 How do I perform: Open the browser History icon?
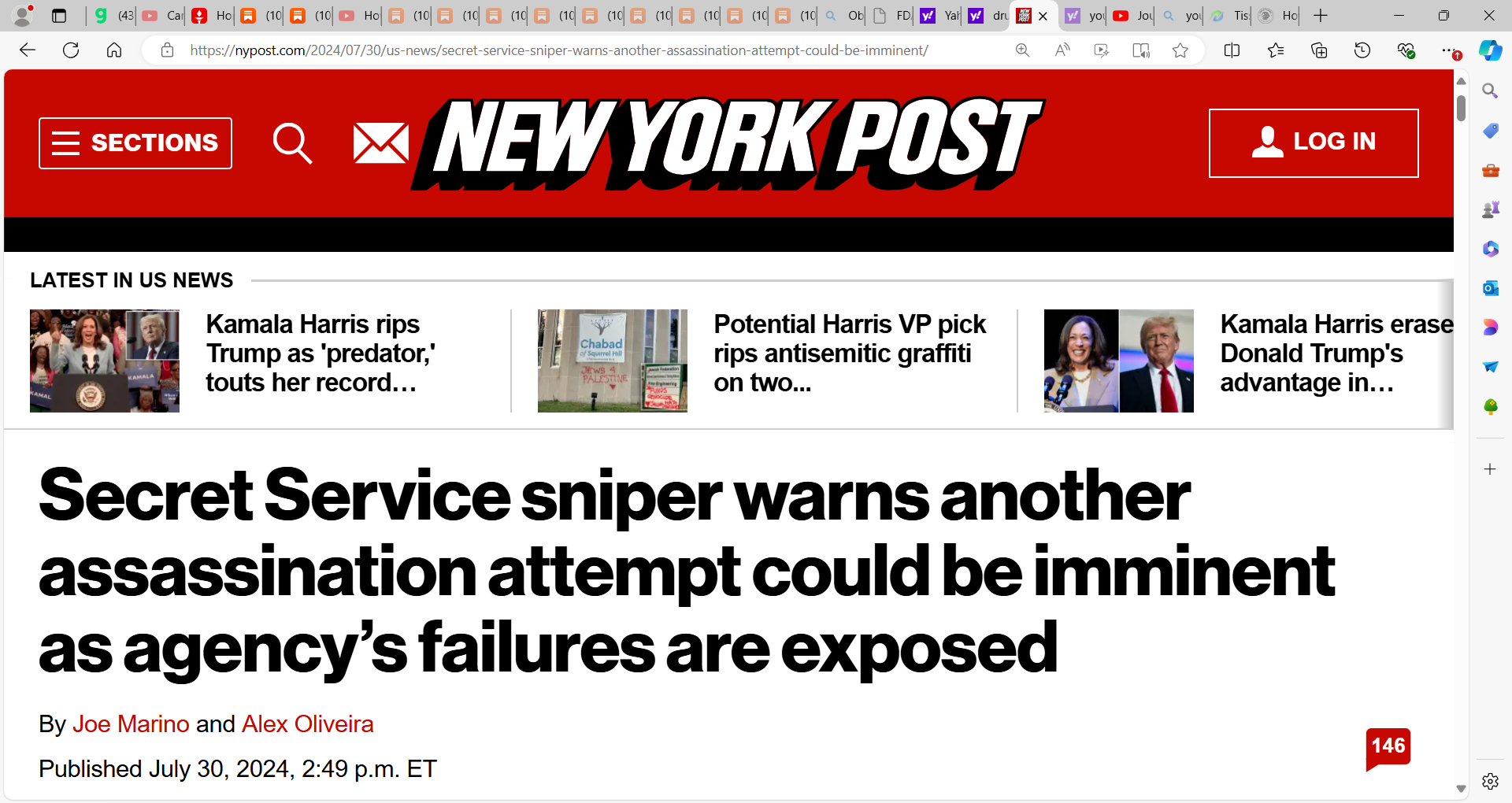pyautogui.click(x=1362, y=50)
